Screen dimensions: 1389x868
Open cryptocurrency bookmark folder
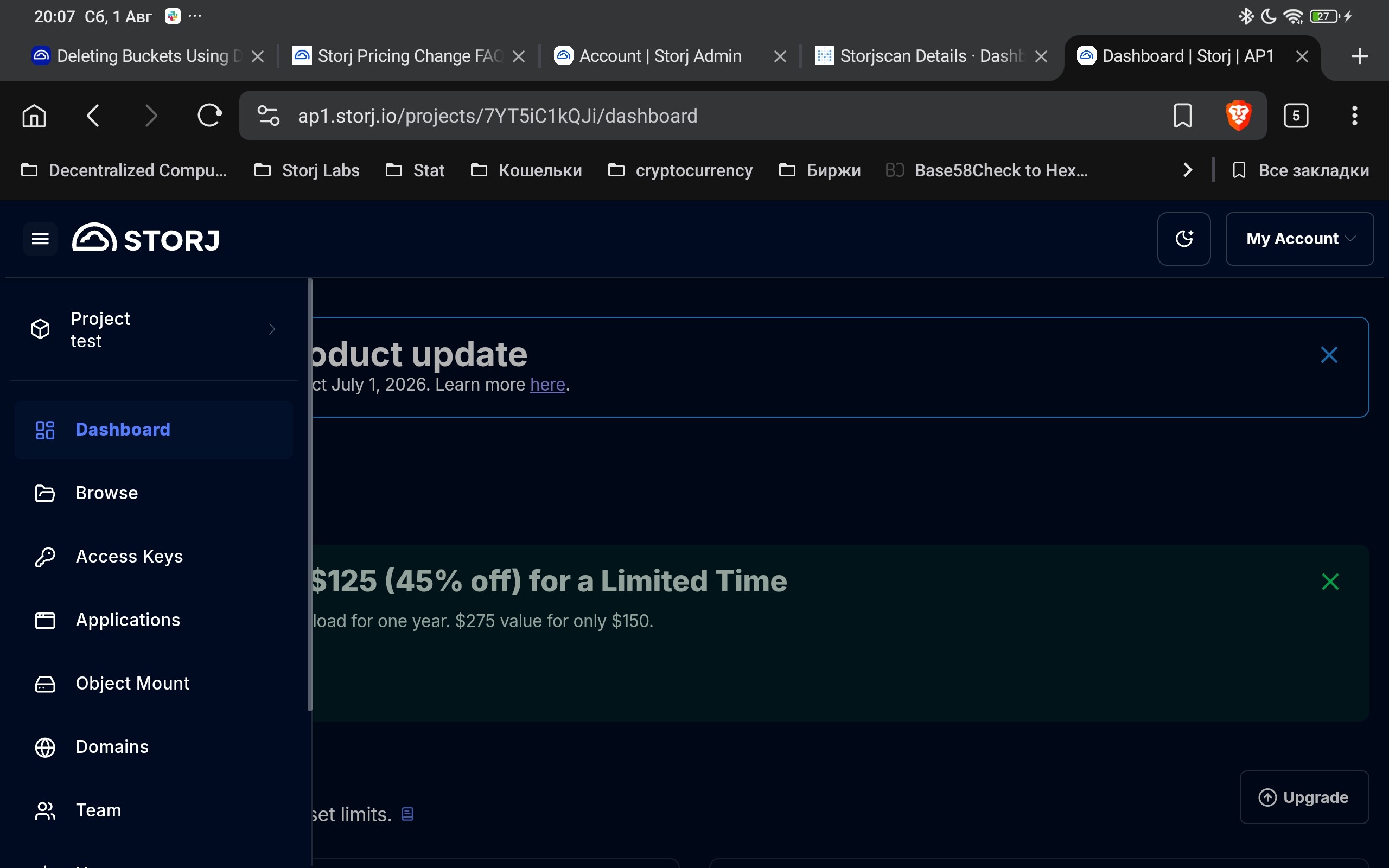point(680,170)
